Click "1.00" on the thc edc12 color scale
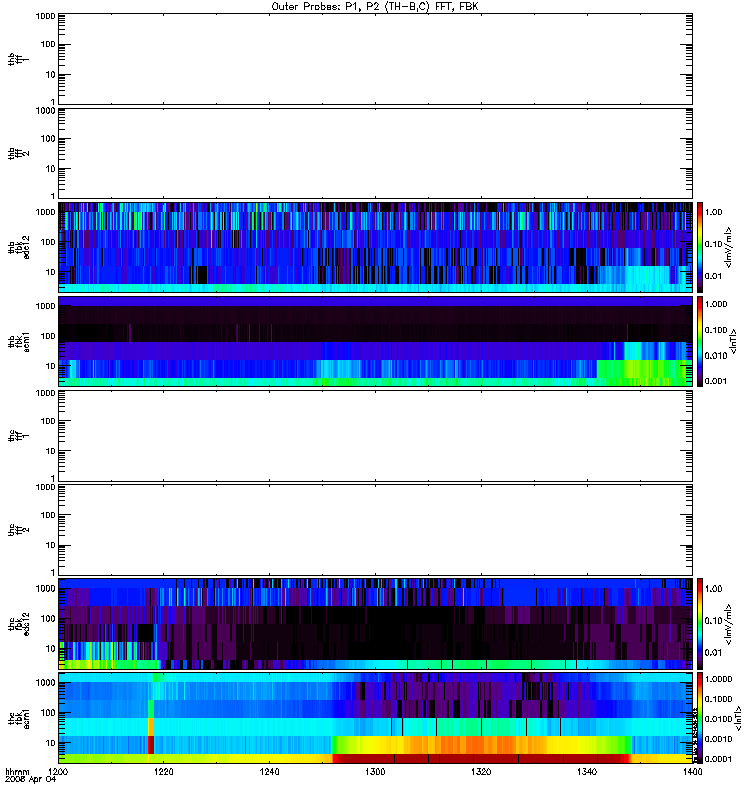The height and width of the screenshot is (800, 750). click(x=714, y=589)
